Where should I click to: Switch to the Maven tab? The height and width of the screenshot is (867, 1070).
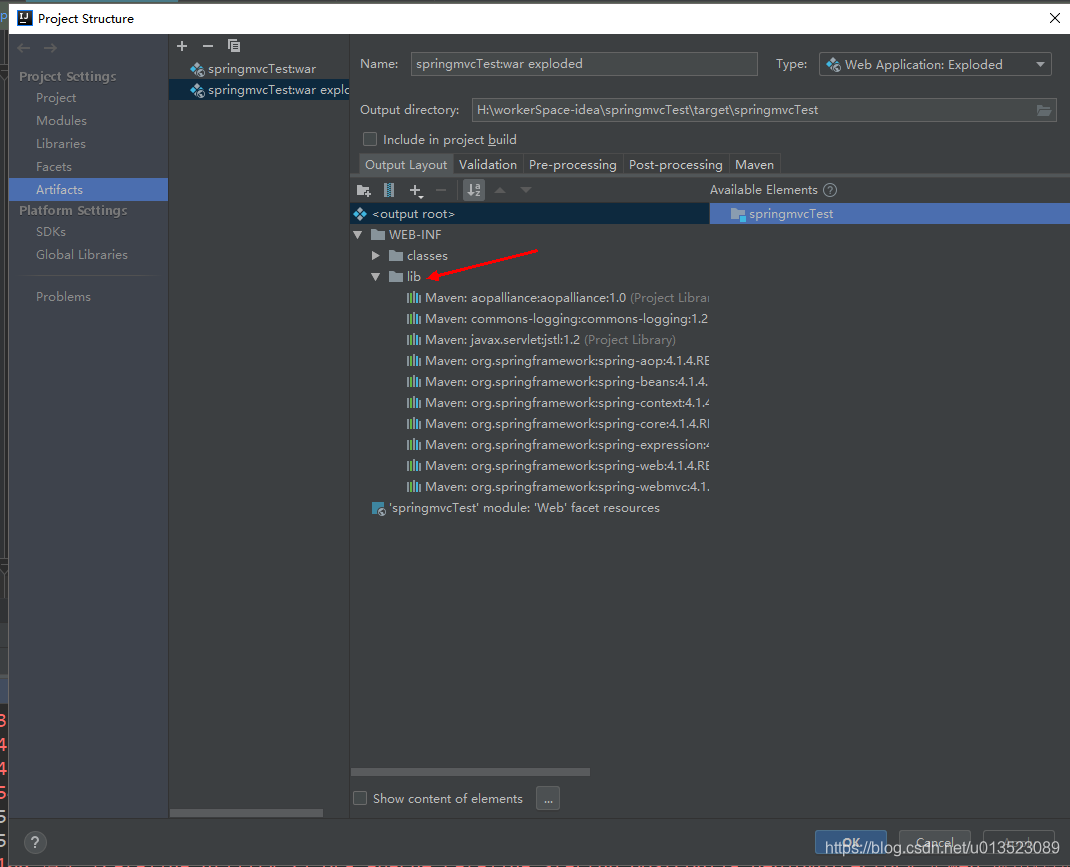(754, 164)
